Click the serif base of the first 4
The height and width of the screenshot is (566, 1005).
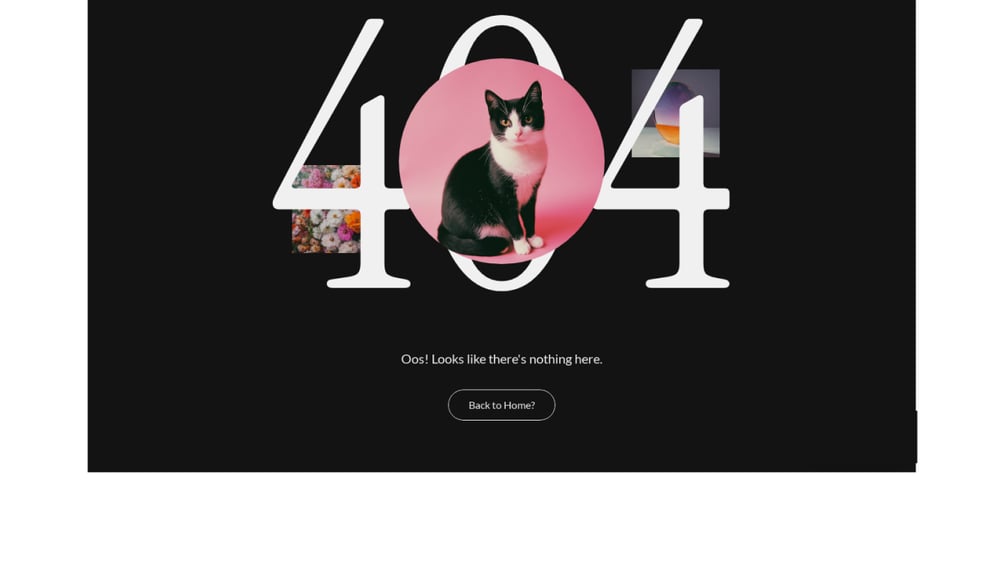[x=369, y=281]
